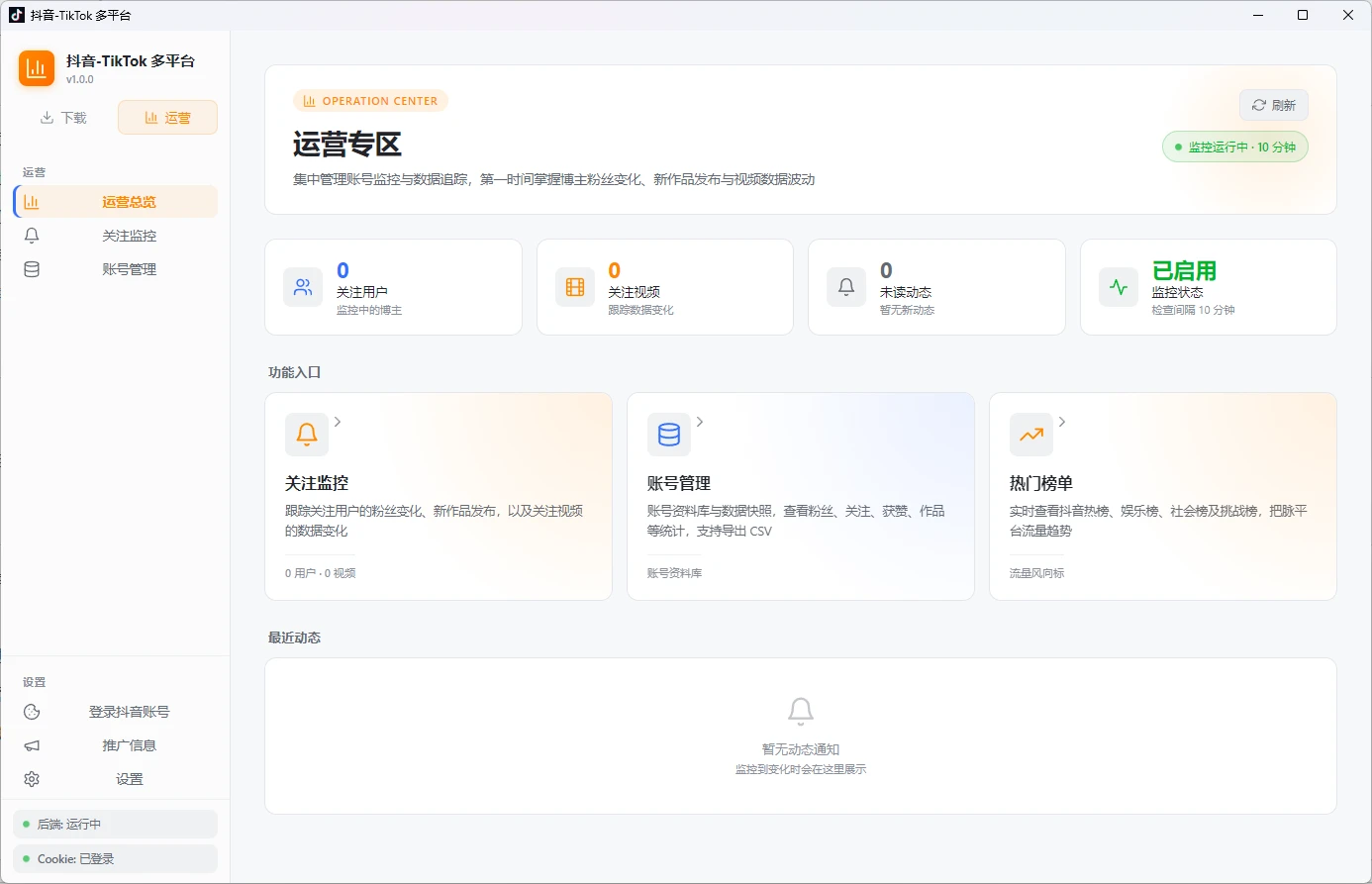
Task: Open 推广信息 in the sidebar
Action: (116, 745)
